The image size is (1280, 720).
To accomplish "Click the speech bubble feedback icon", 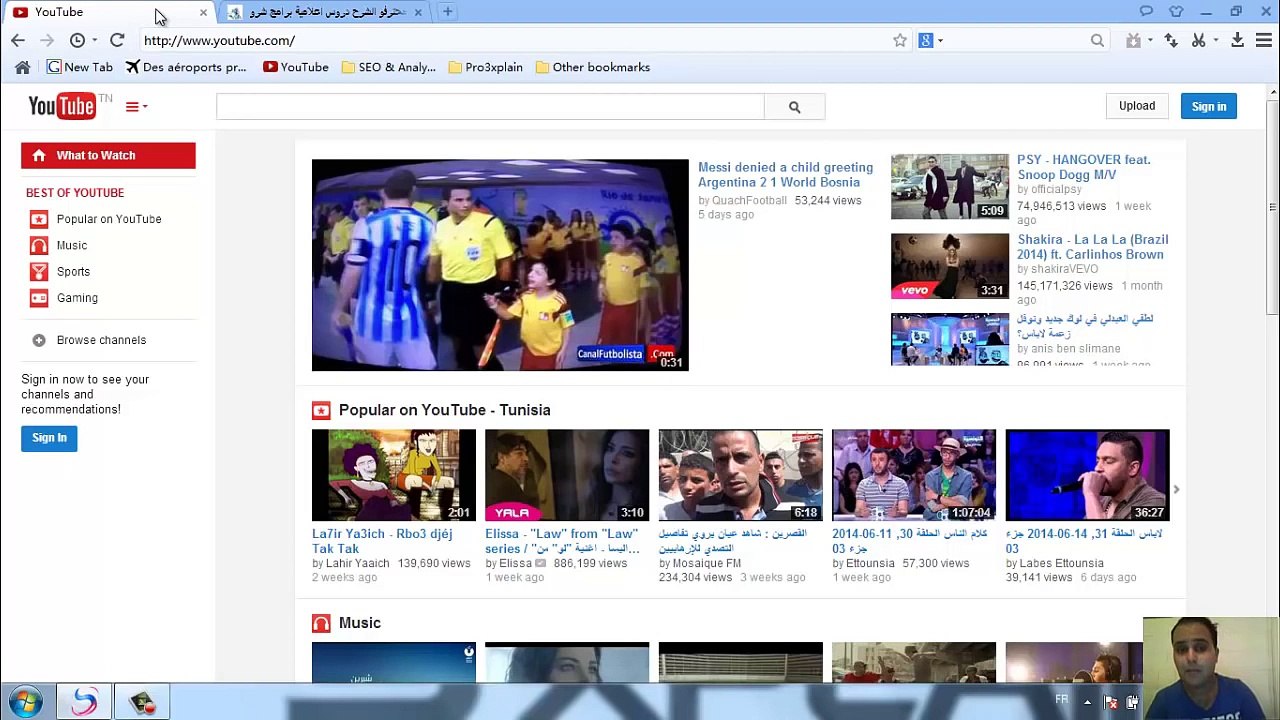I will click(x=1146, y=11).
